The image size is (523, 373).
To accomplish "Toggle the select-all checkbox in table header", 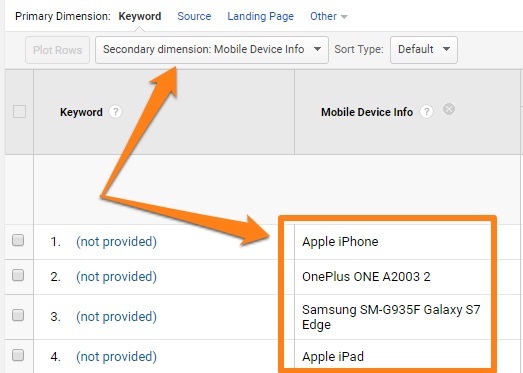I will 19,111.
